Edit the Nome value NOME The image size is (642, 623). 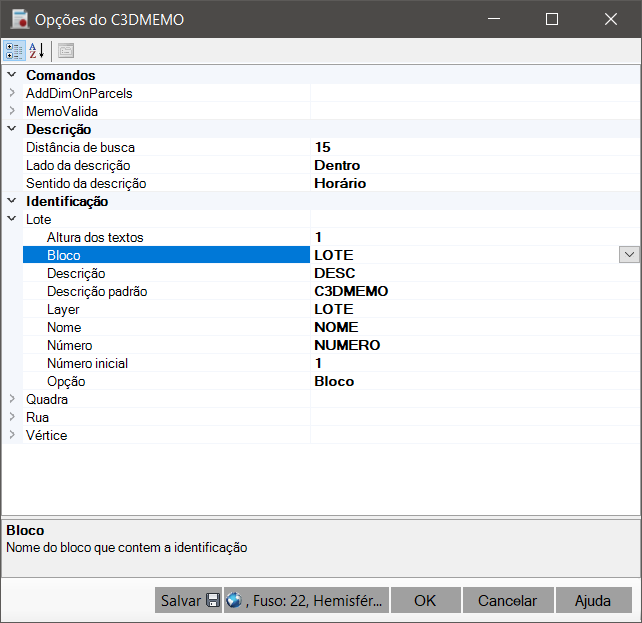(x=475, y=327)
